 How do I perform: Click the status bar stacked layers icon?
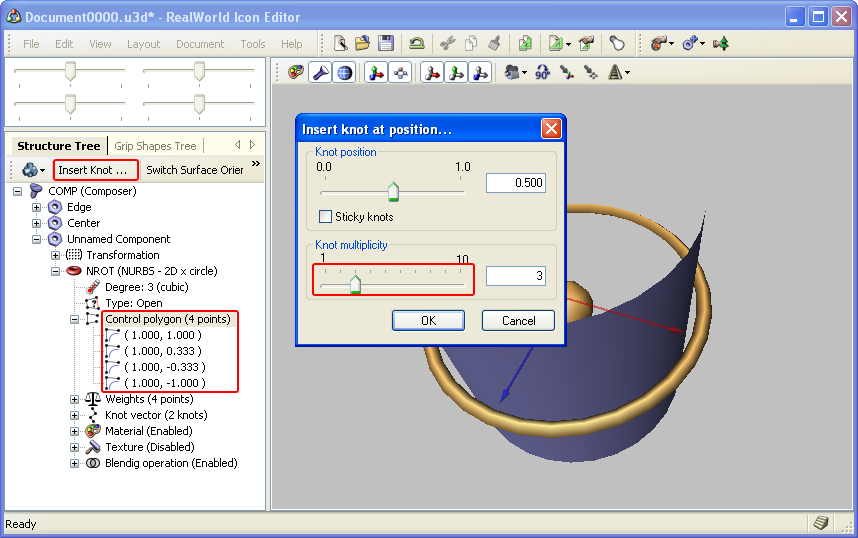click(820, 523)
